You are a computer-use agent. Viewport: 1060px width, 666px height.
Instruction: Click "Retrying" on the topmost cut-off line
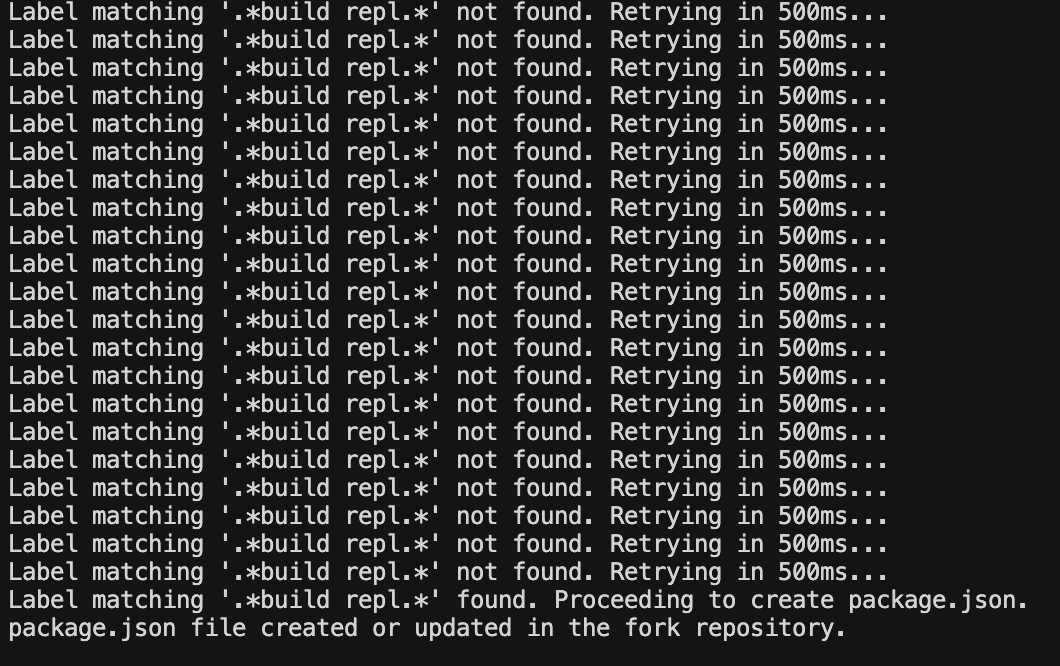[665, 12]
